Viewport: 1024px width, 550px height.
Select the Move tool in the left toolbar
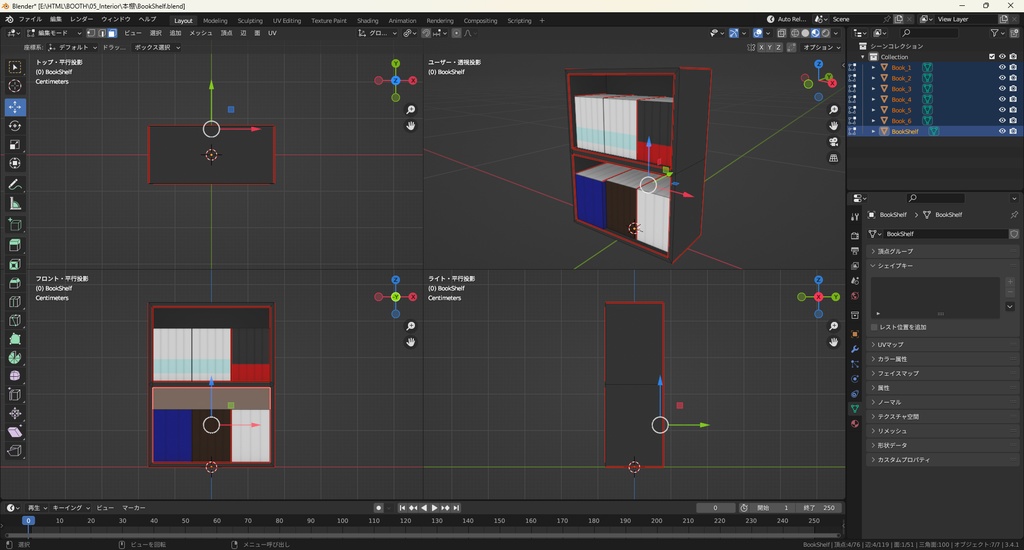(15, 106)
